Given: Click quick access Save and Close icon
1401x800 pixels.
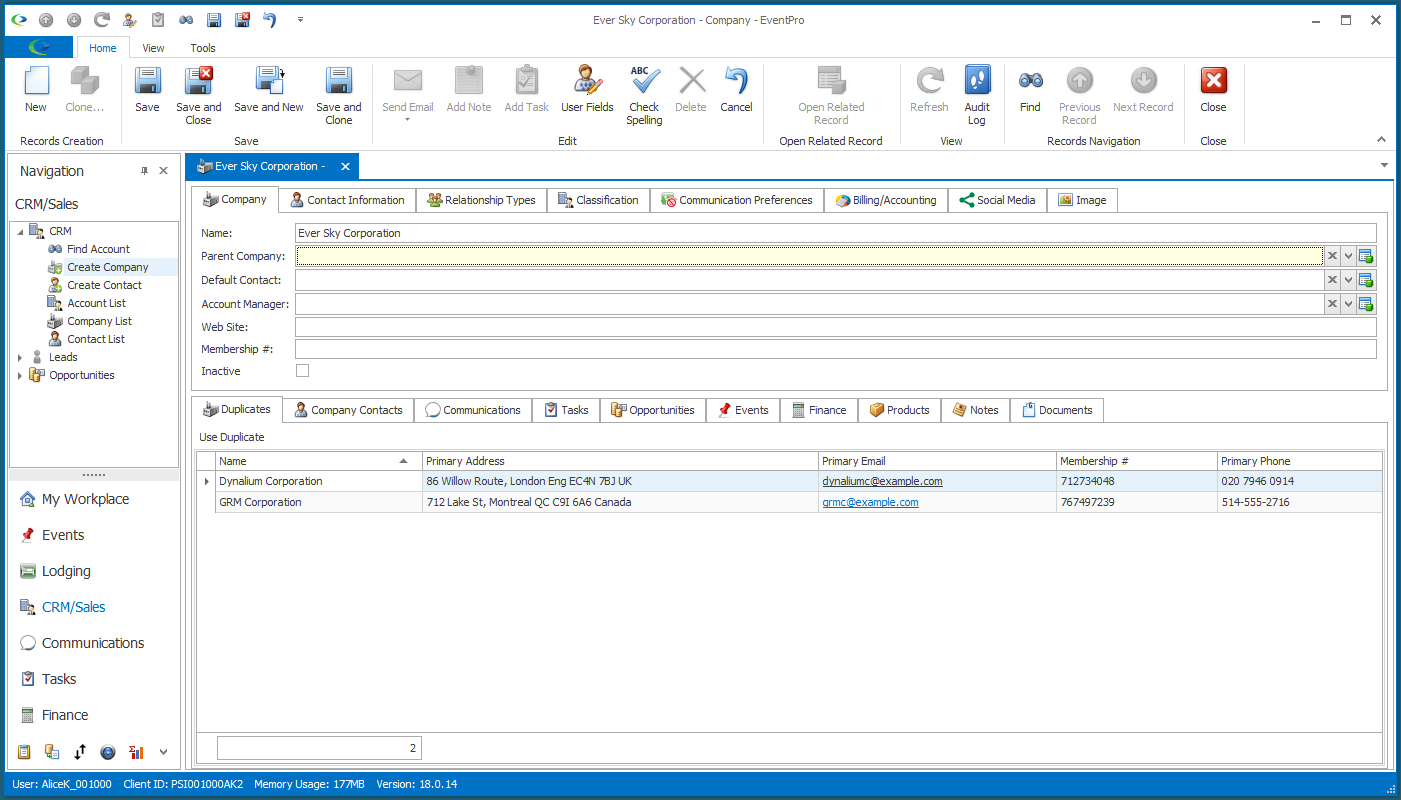Looking at the screenshot, I should (x=242, y=20).
